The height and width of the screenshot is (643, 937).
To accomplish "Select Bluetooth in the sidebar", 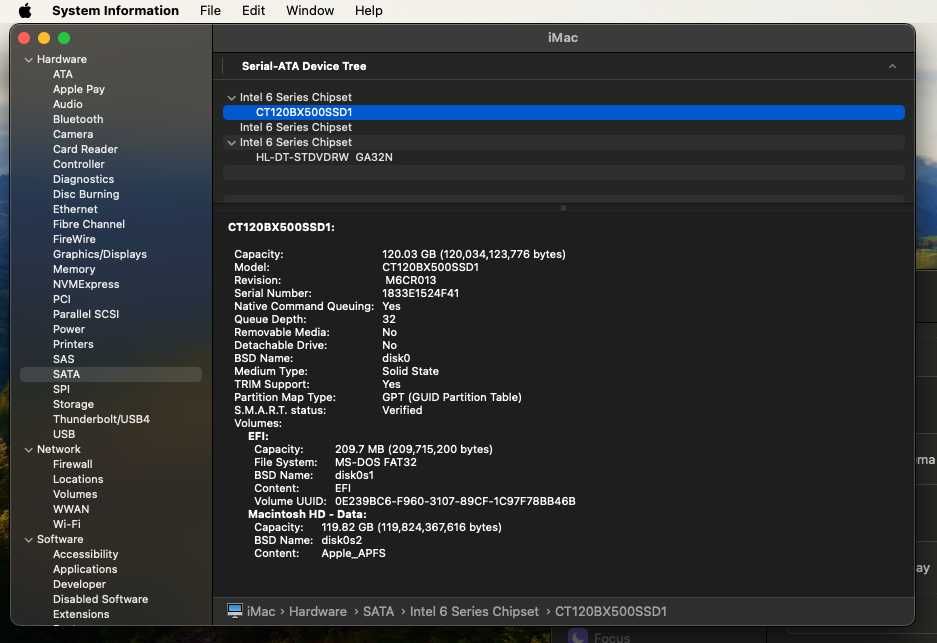I will (x=78, y=119).
